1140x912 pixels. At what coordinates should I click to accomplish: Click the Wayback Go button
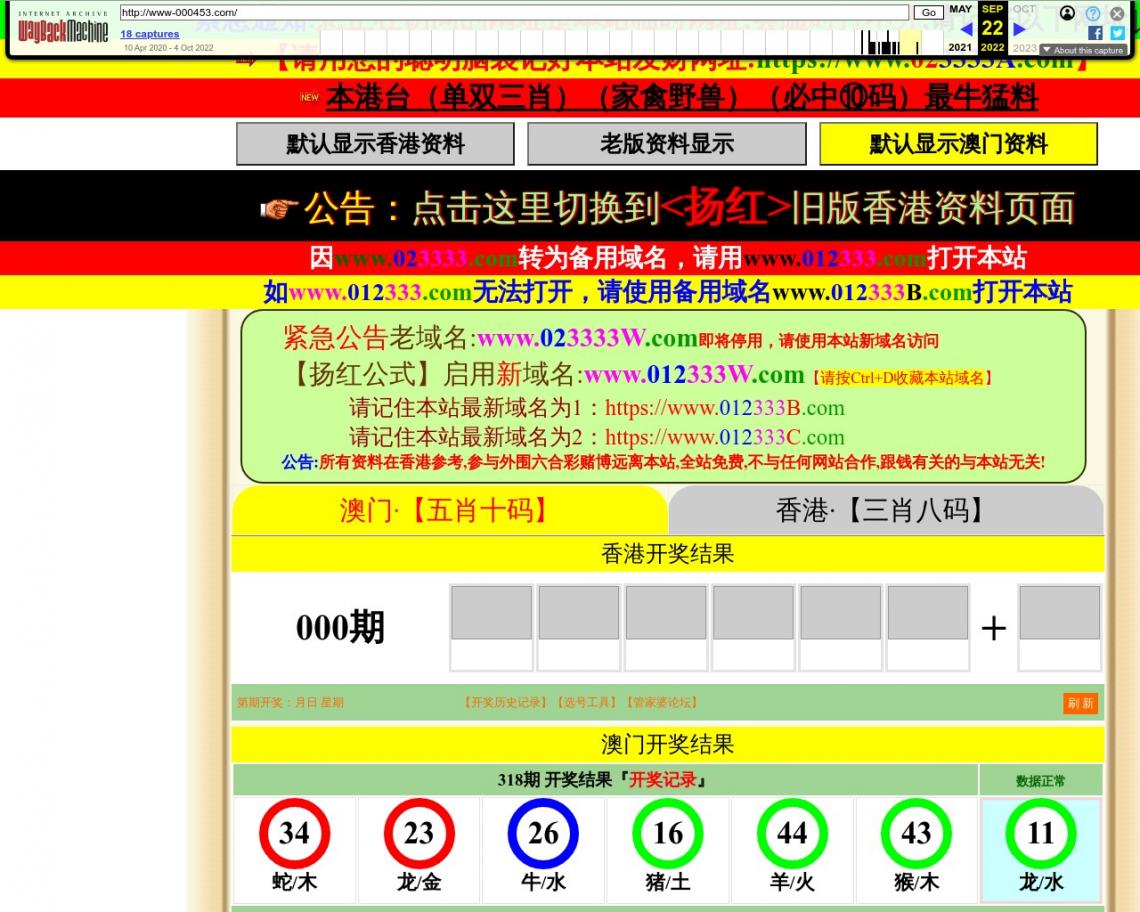pyautogui.click(x=928, y=12)
